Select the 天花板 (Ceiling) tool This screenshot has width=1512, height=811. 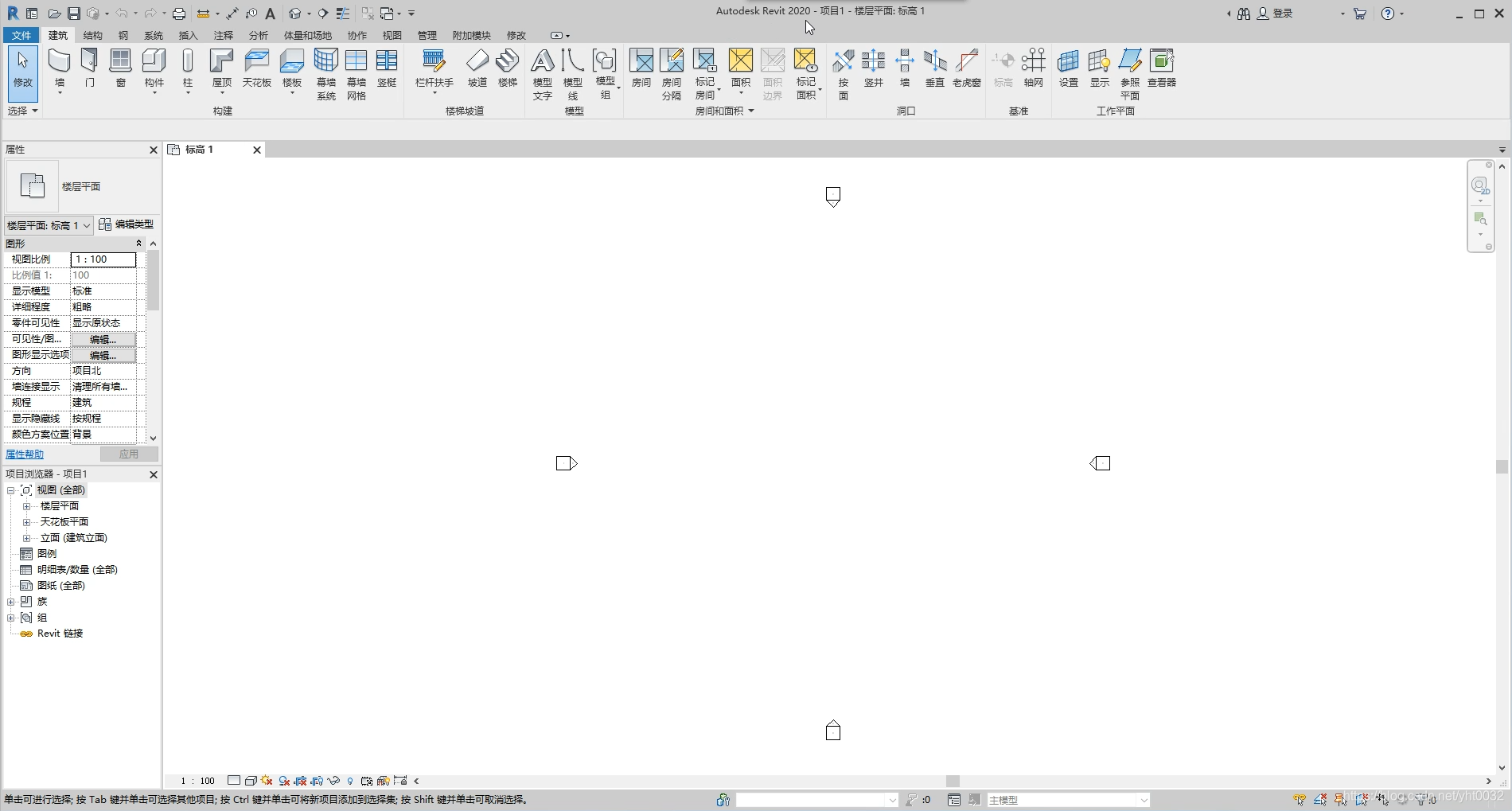(x=257, y=68)
